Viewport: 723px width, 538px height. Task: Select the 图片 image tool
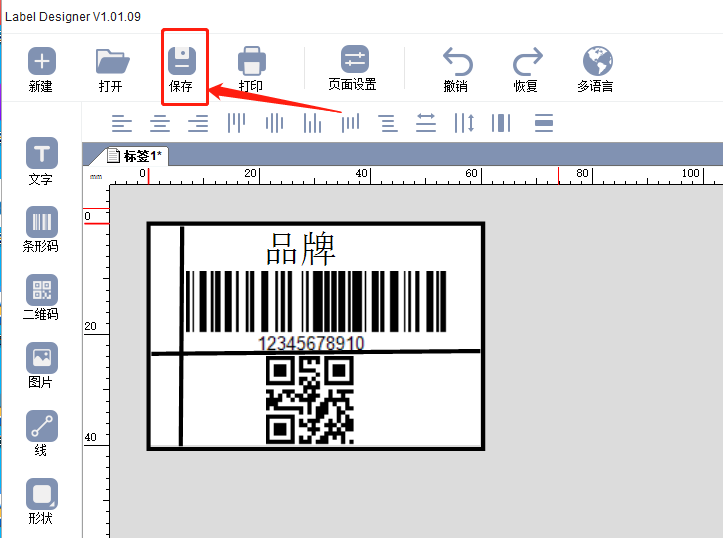coord(41,365)
